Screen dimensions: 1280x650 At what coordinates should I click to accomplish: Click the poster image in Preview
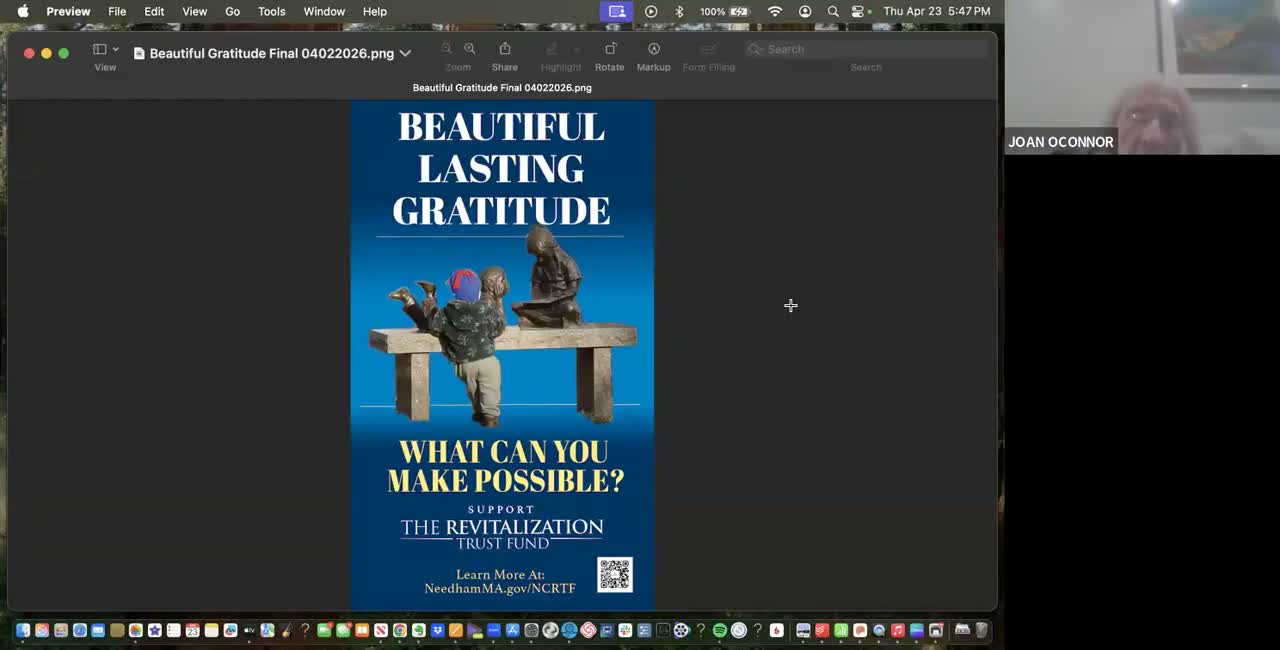tap(503, 355)
